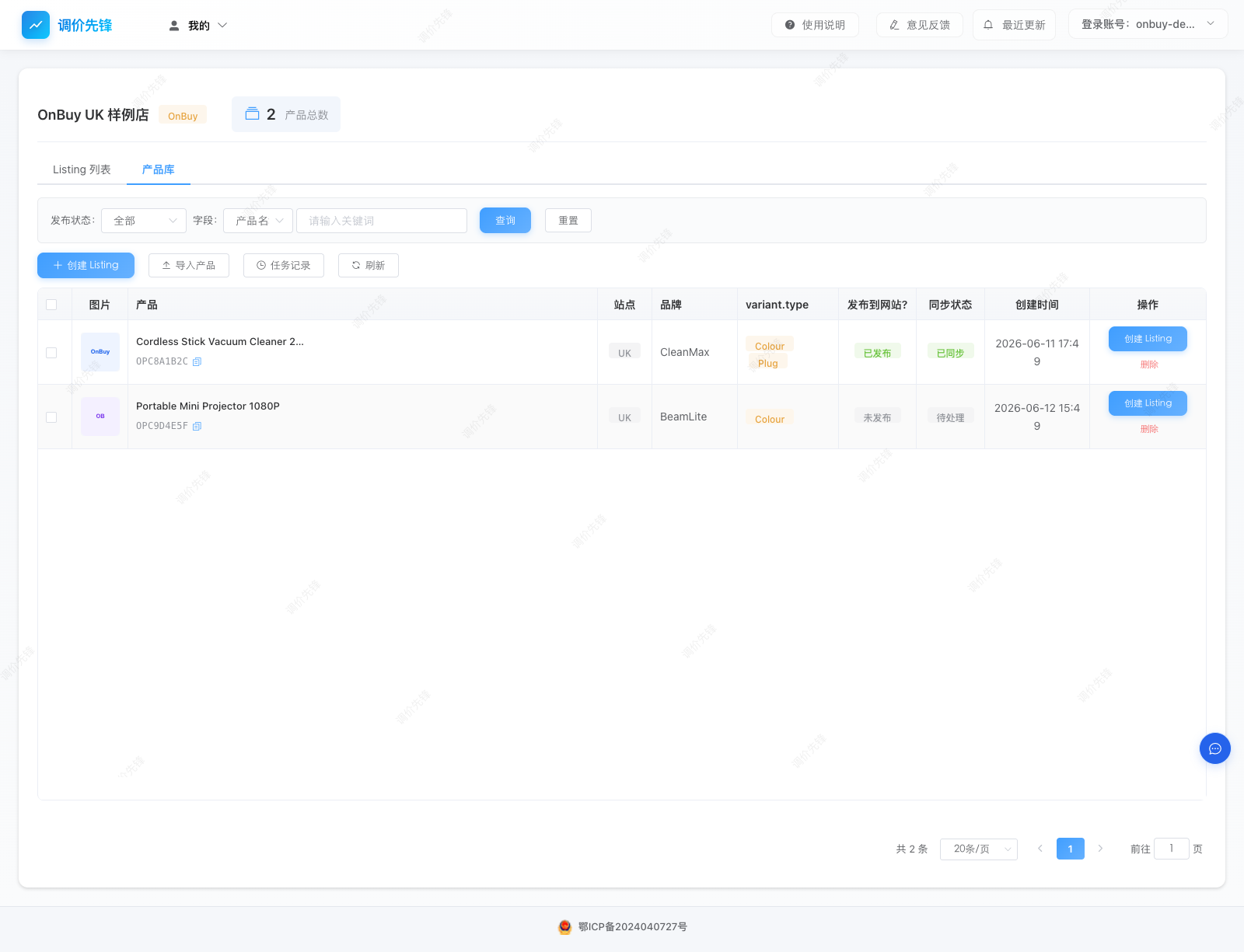This screenshot has width=1244, height=952.
Task: Go to next page arrow
Action: pos(1100,849)
